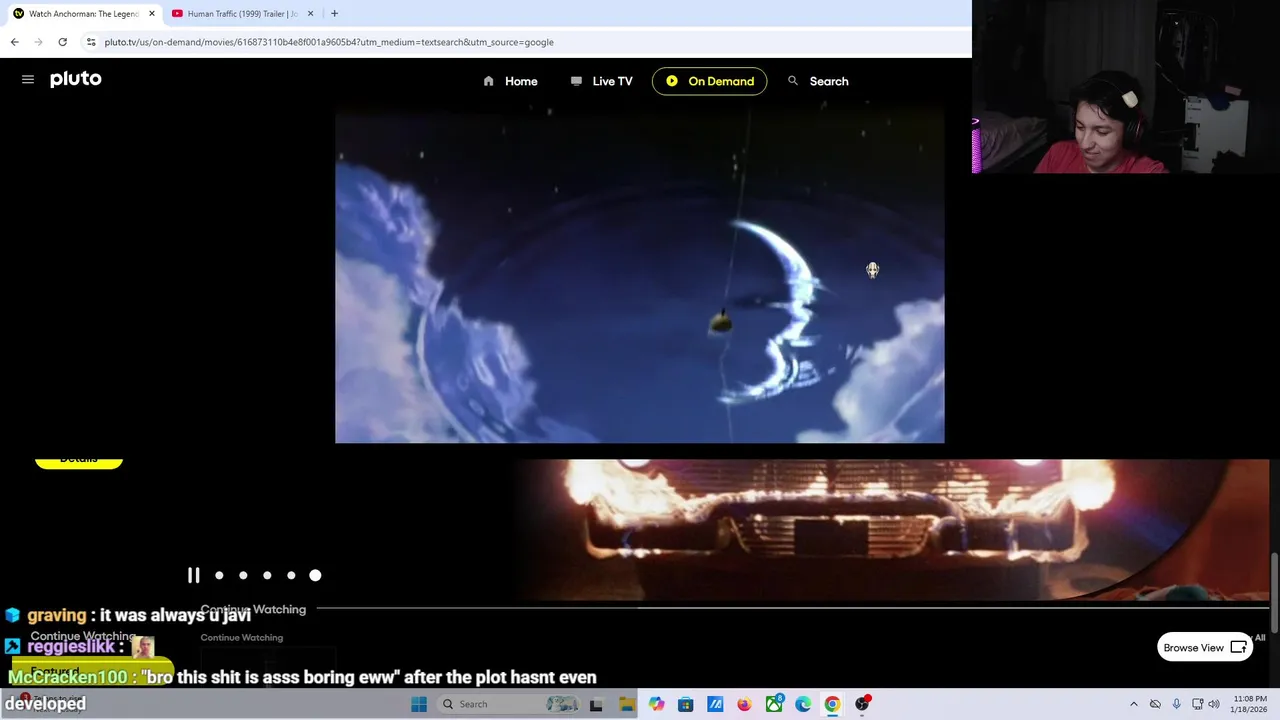Click the Pluto logo

(x=76, y=79)
